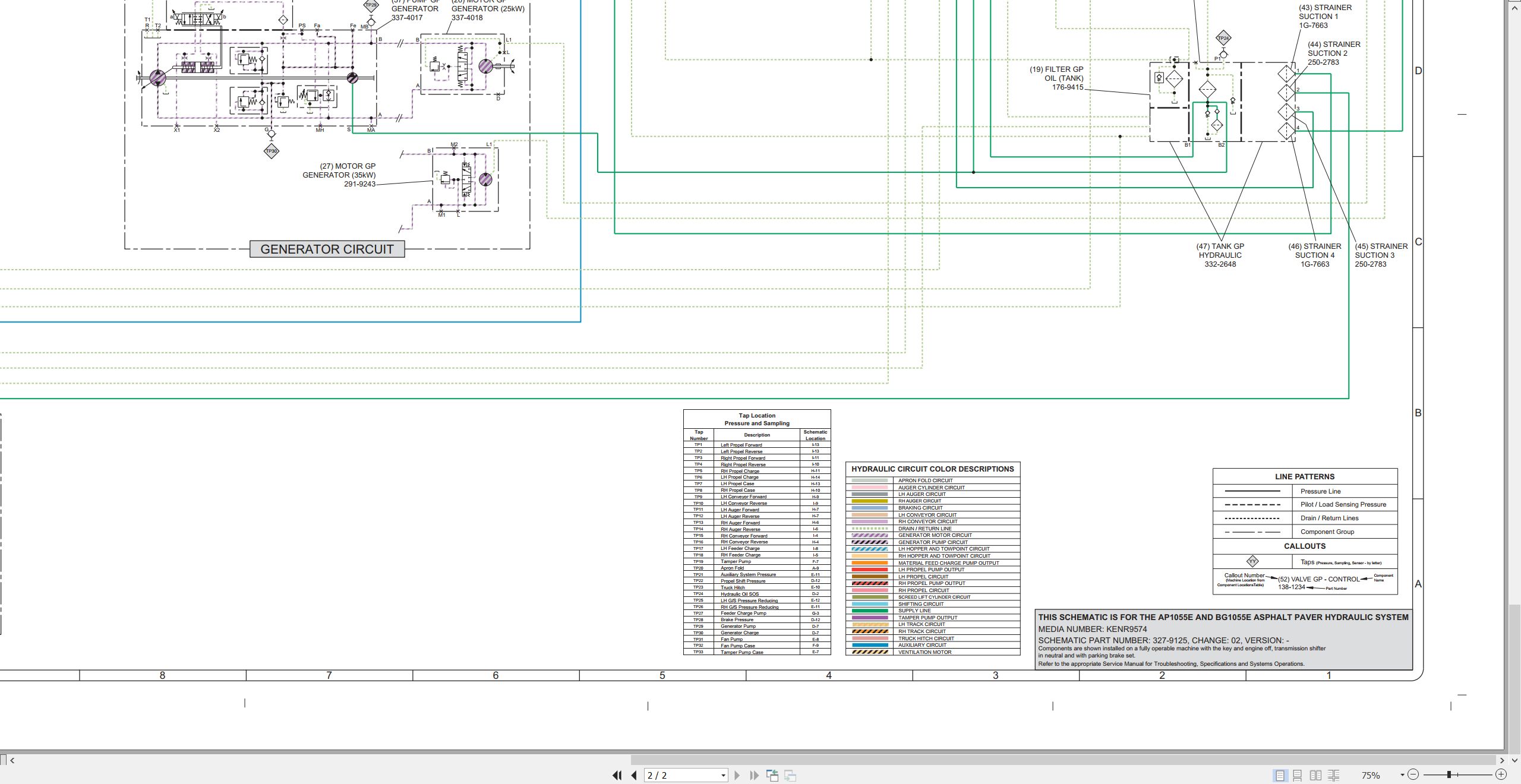This screenshot has width=1521, height=784.
Task: Click the (43) STRAINER SUCTION 1 label
Action: click(x=1325, y=17)
